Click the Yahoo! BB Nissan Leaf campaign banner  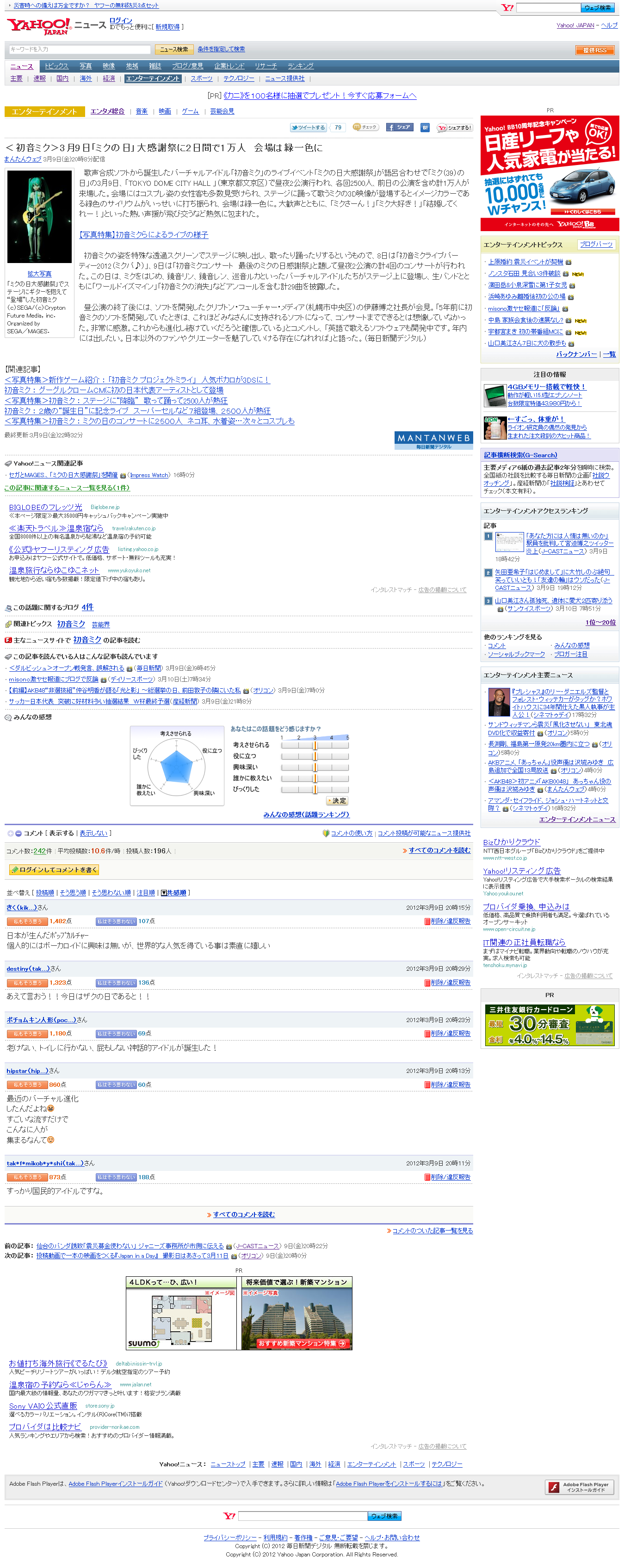click(550, 173)
